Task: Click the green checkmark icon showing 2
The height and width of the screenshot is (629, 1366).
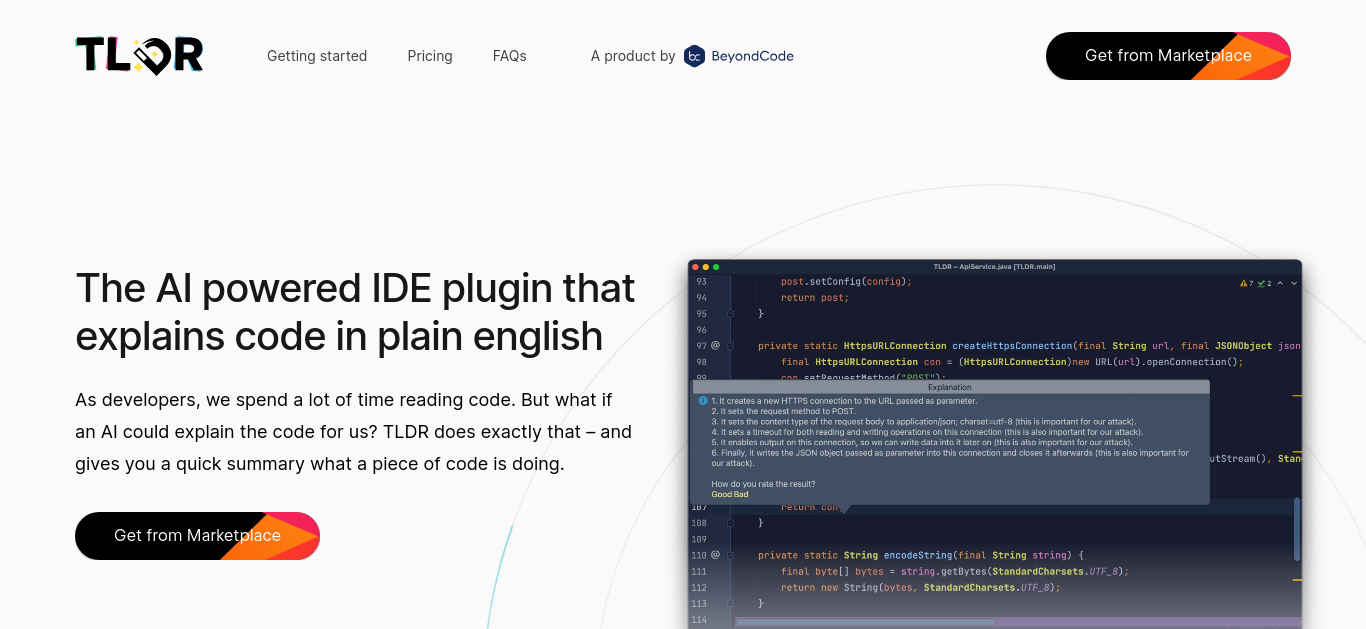Action: [1261, 283]
